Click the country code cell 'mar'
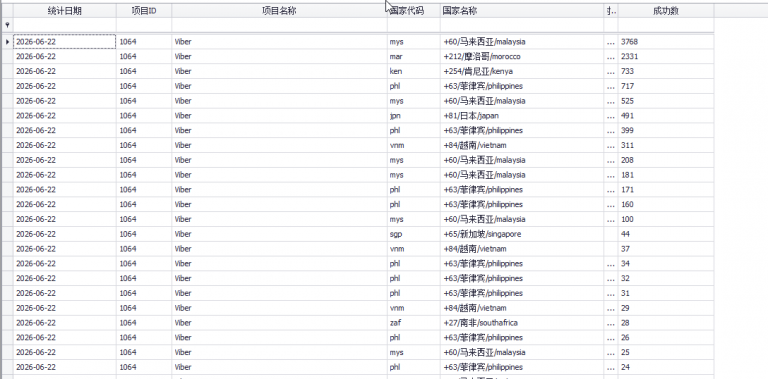The height and width of the screenshot is (379, 768). coord(413,57)
